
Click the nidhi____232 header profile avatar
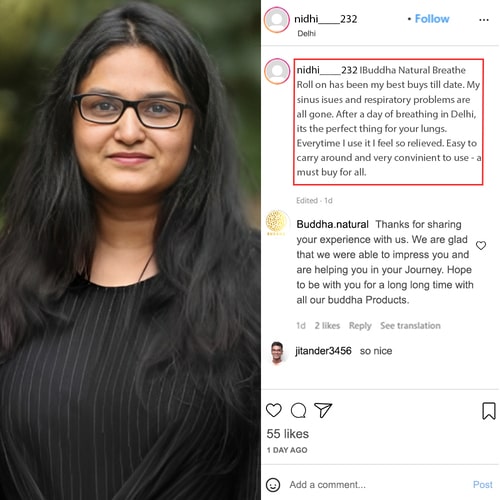[x=277, y=20]
